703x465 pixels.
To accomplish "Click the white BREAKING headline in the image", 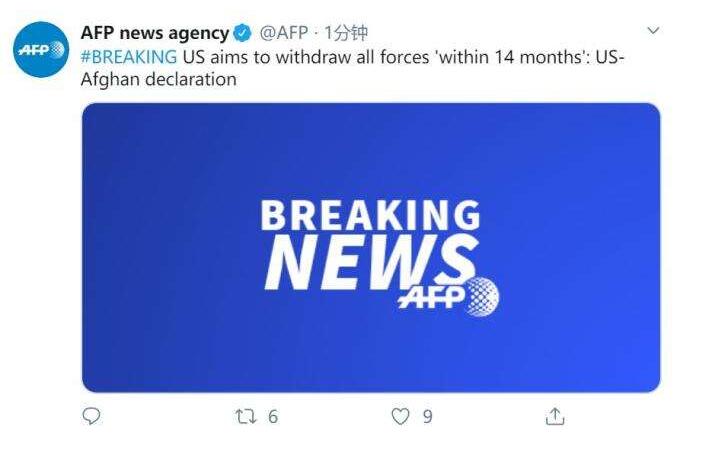I will click(370, 215).
